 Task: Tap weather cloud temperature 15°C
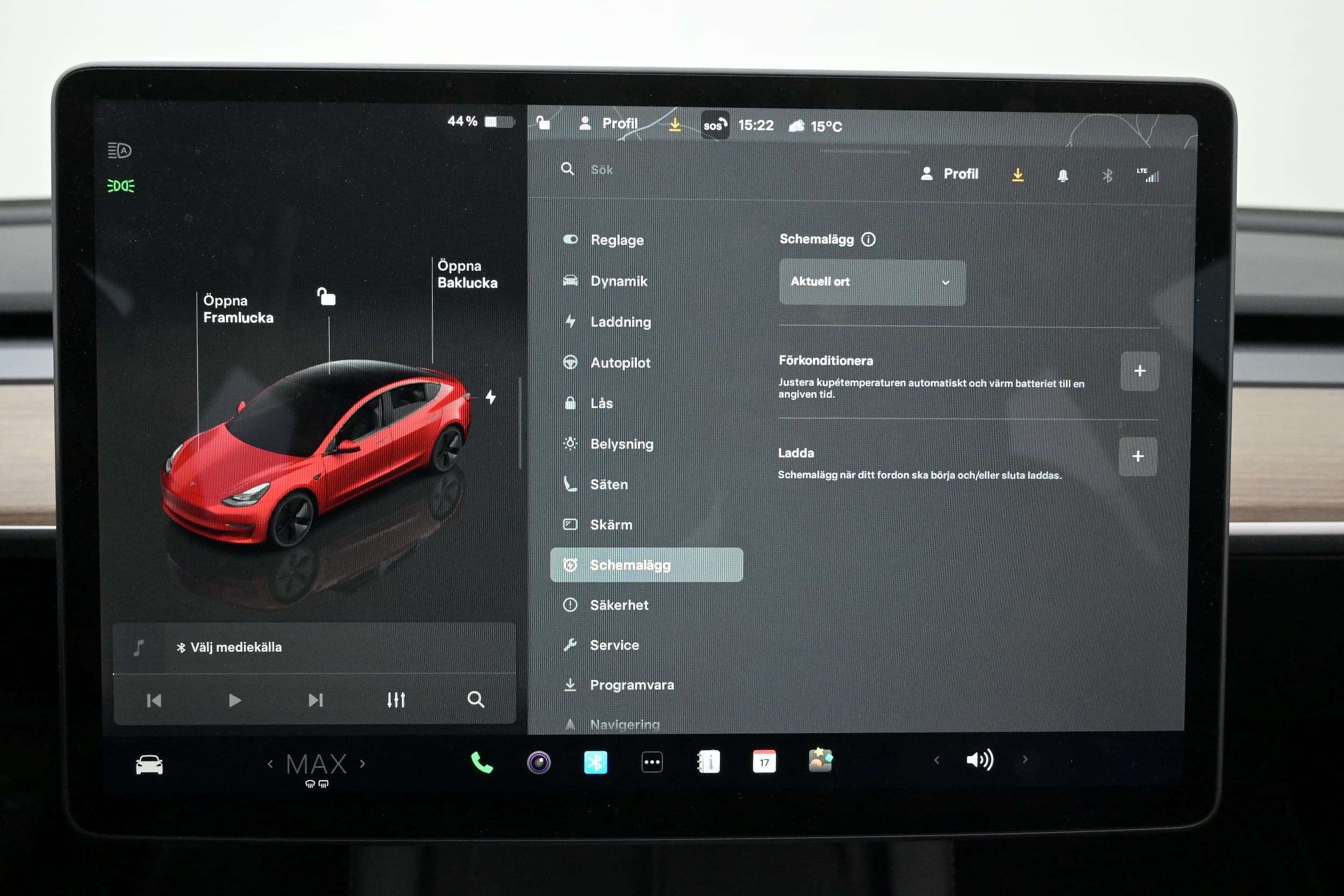click(x=816, y=126)
